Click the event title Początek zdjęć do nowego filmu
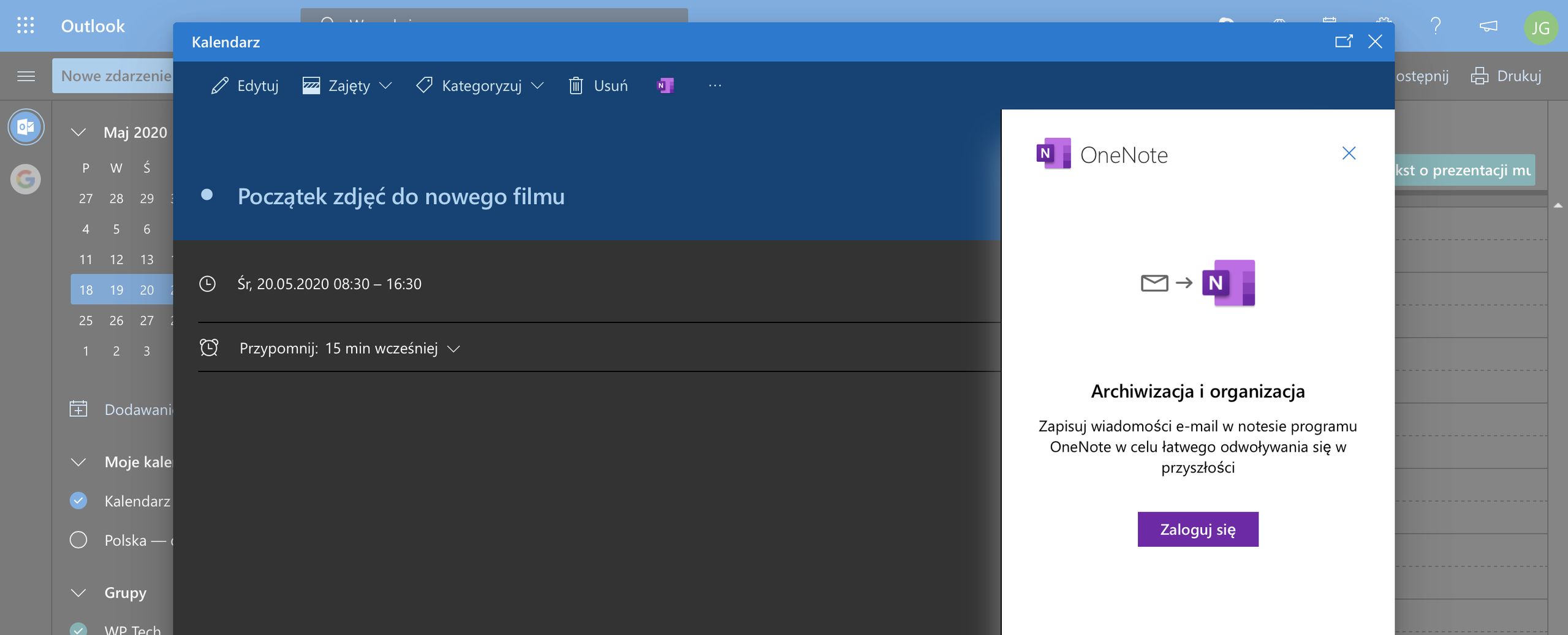This screenshot has width=1568, height=635. pyautogui.click(x=401, y=197)
